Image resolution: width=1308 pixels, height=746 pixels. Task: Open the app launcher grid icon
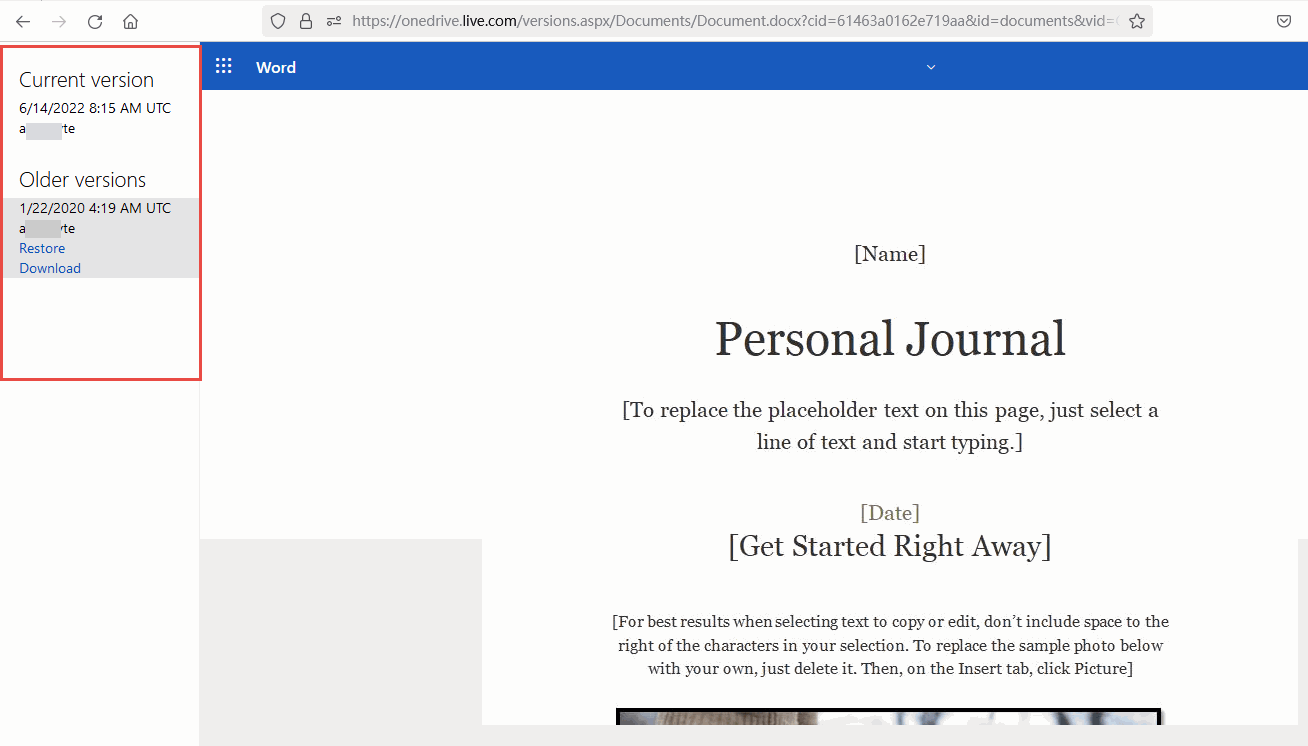coord(223,66)
